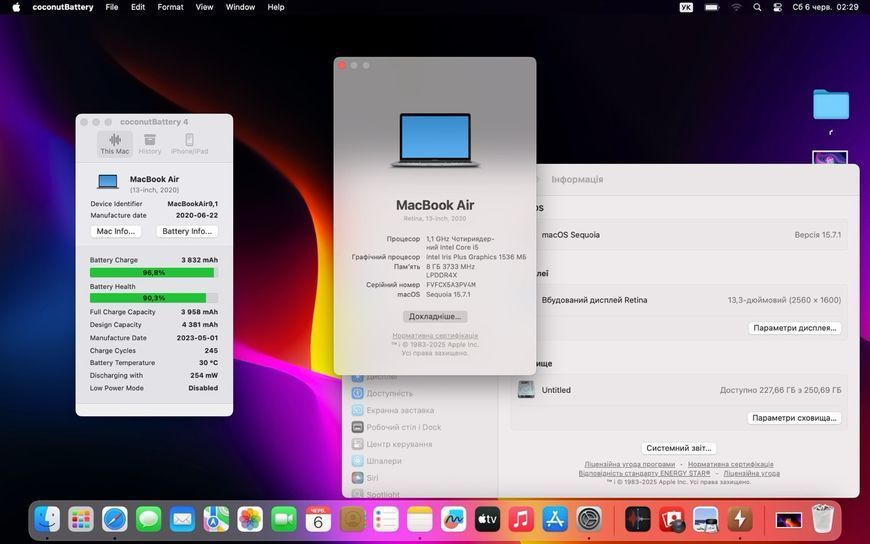Open Apple TV from the Dock
The image size is (870, 544).
pos(487,520)
